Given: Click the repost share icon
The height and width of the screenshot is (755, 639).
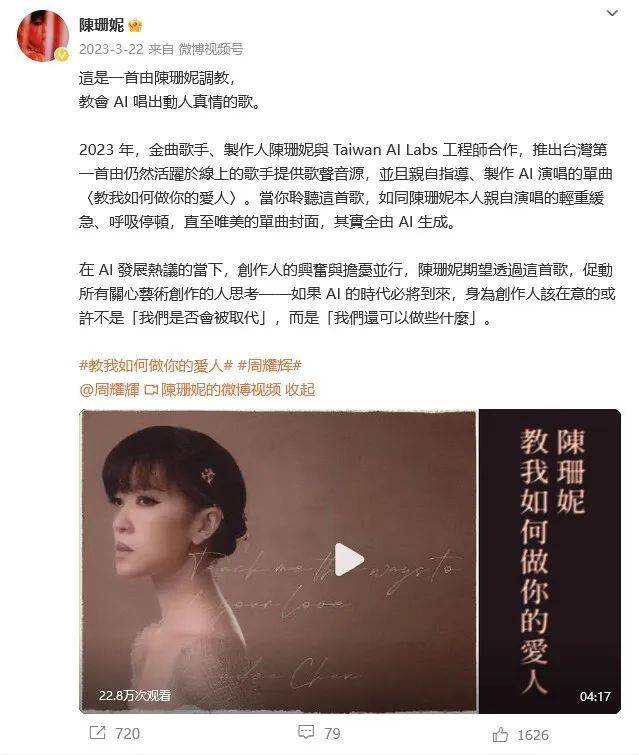Looking at the screenshot, I should click(97, 733).
